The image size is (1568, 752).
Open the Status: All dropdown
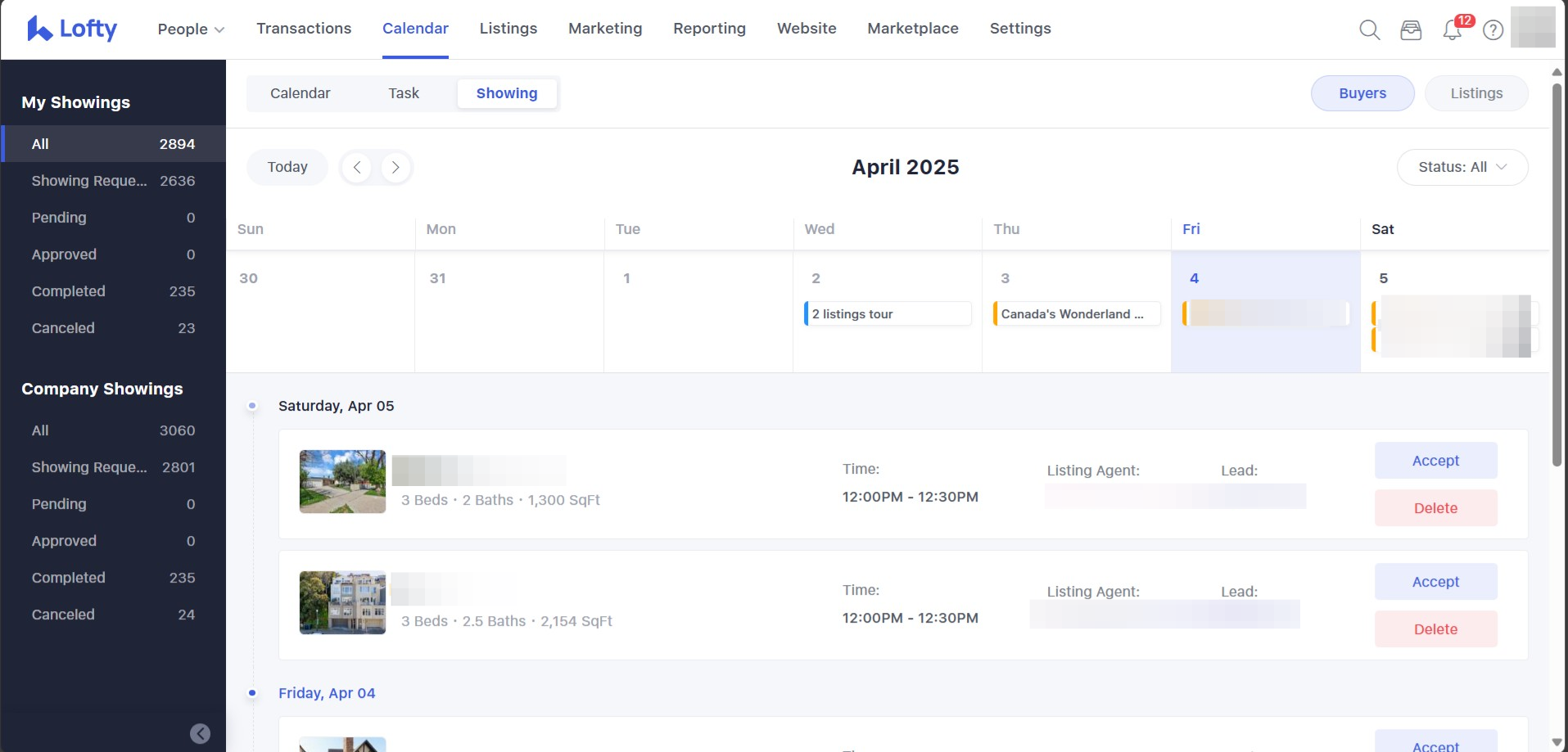[x=1462, y=167]
